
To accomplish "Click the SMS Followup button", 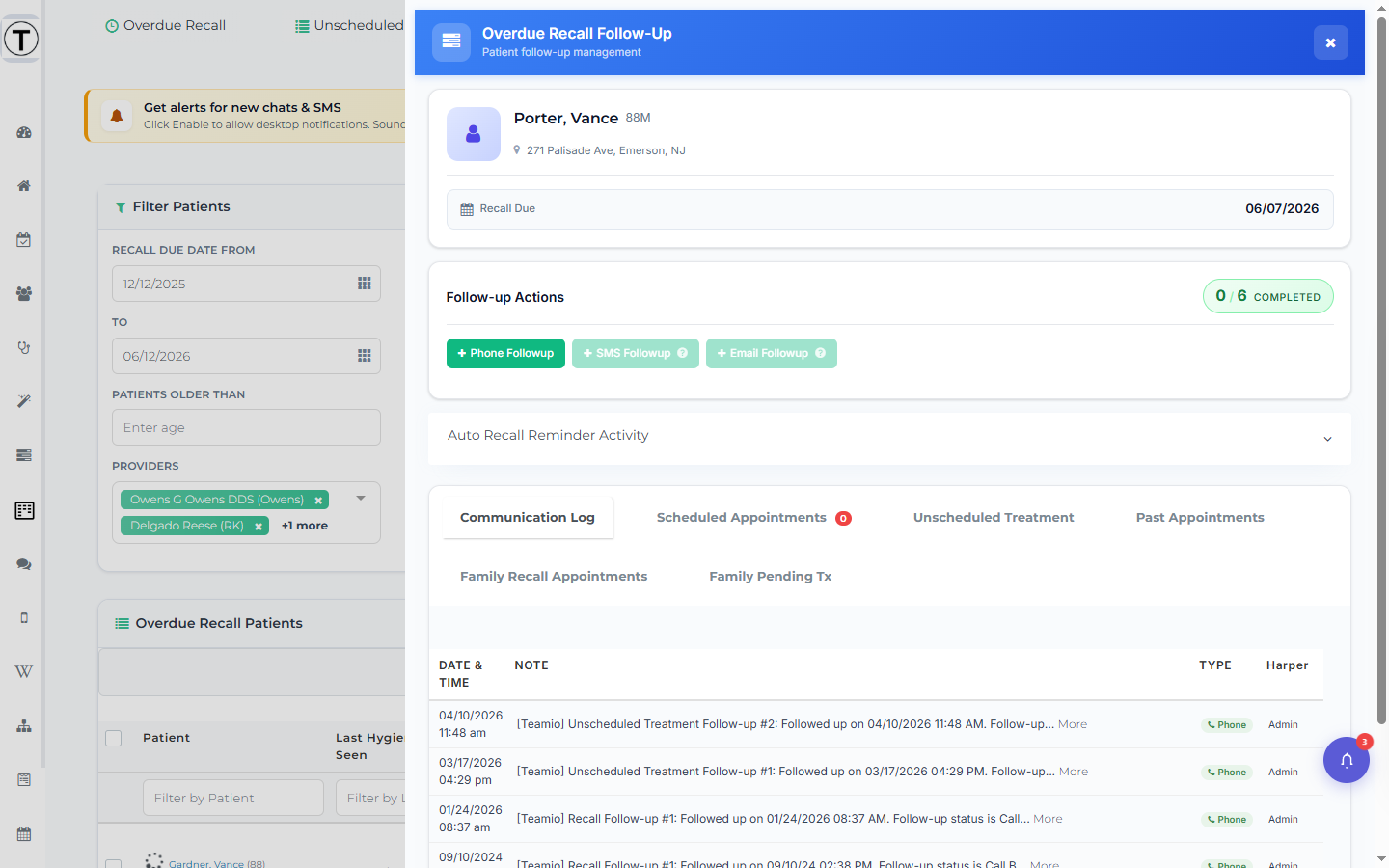I will (x=636, y=353).
